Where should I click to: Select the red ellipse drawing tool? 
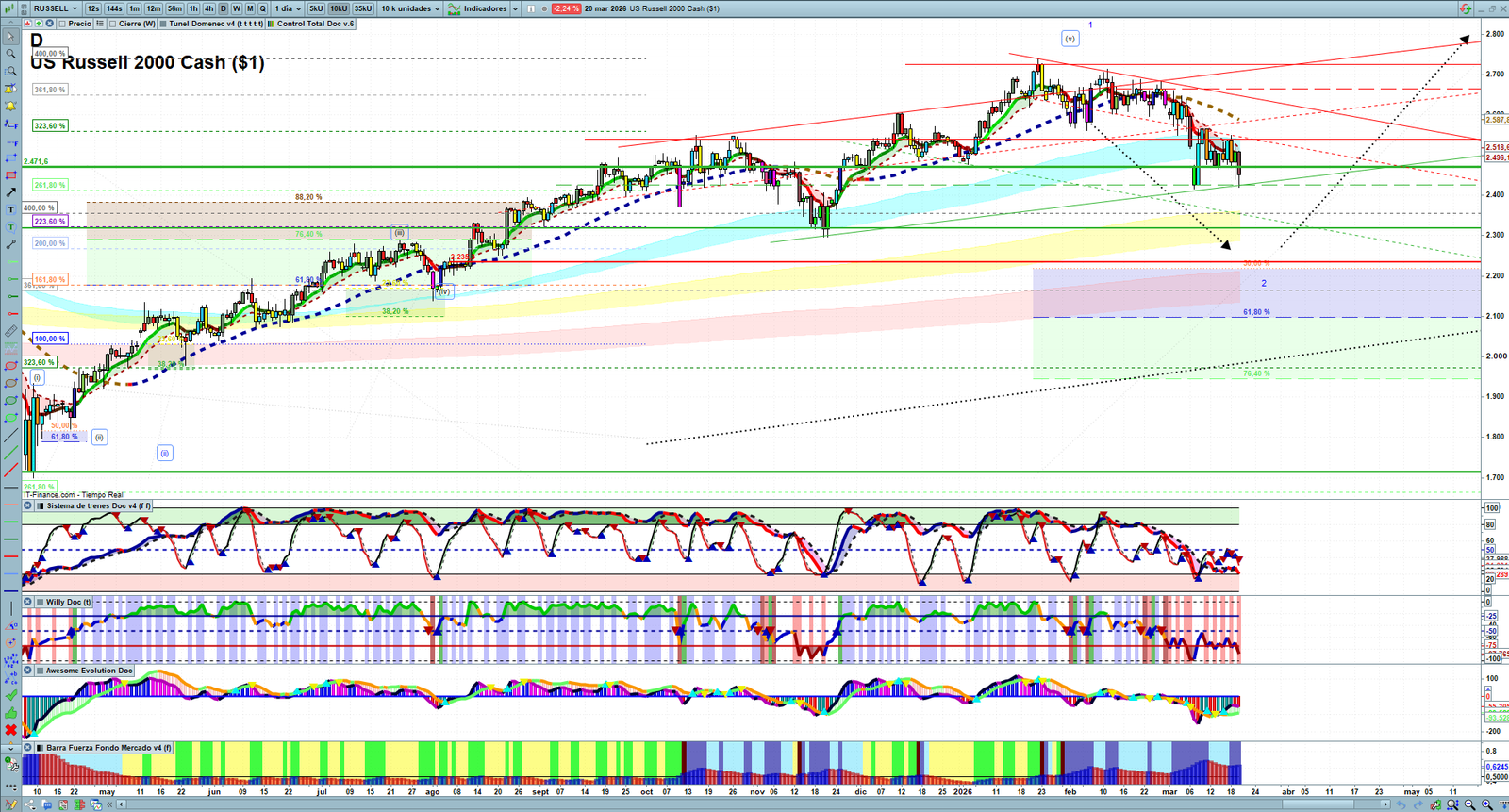click(x=10, y=366)
